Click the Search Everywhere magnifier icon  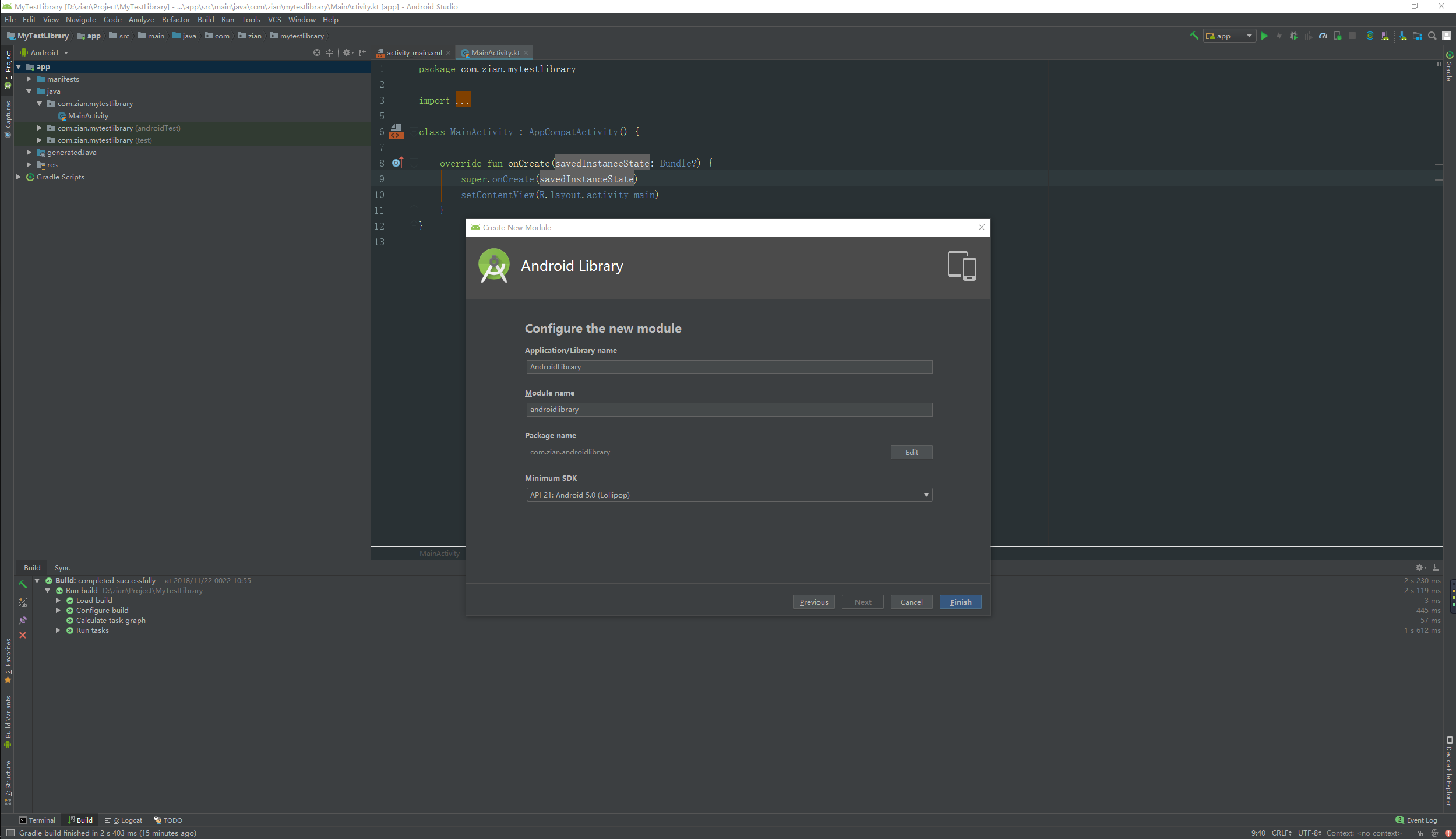(1432, 36)
